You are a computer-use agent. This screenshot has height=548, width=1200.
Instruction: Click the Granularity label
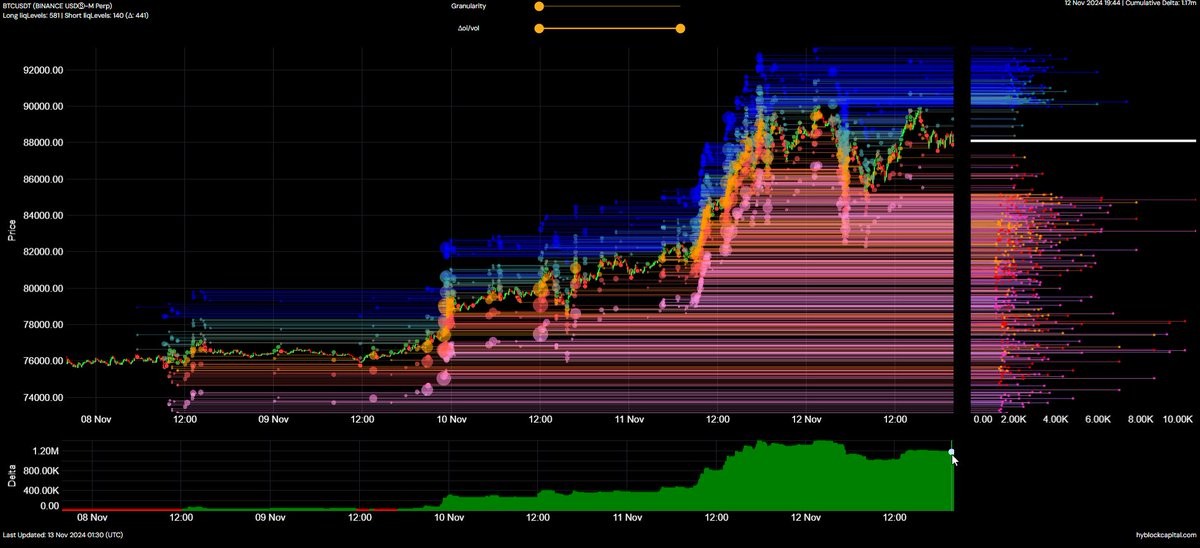(x=468, y=6)
